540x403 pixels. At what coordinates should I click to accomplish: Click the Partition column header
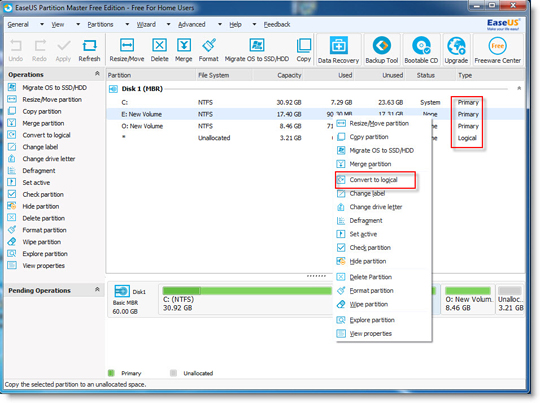coord(150,75)
